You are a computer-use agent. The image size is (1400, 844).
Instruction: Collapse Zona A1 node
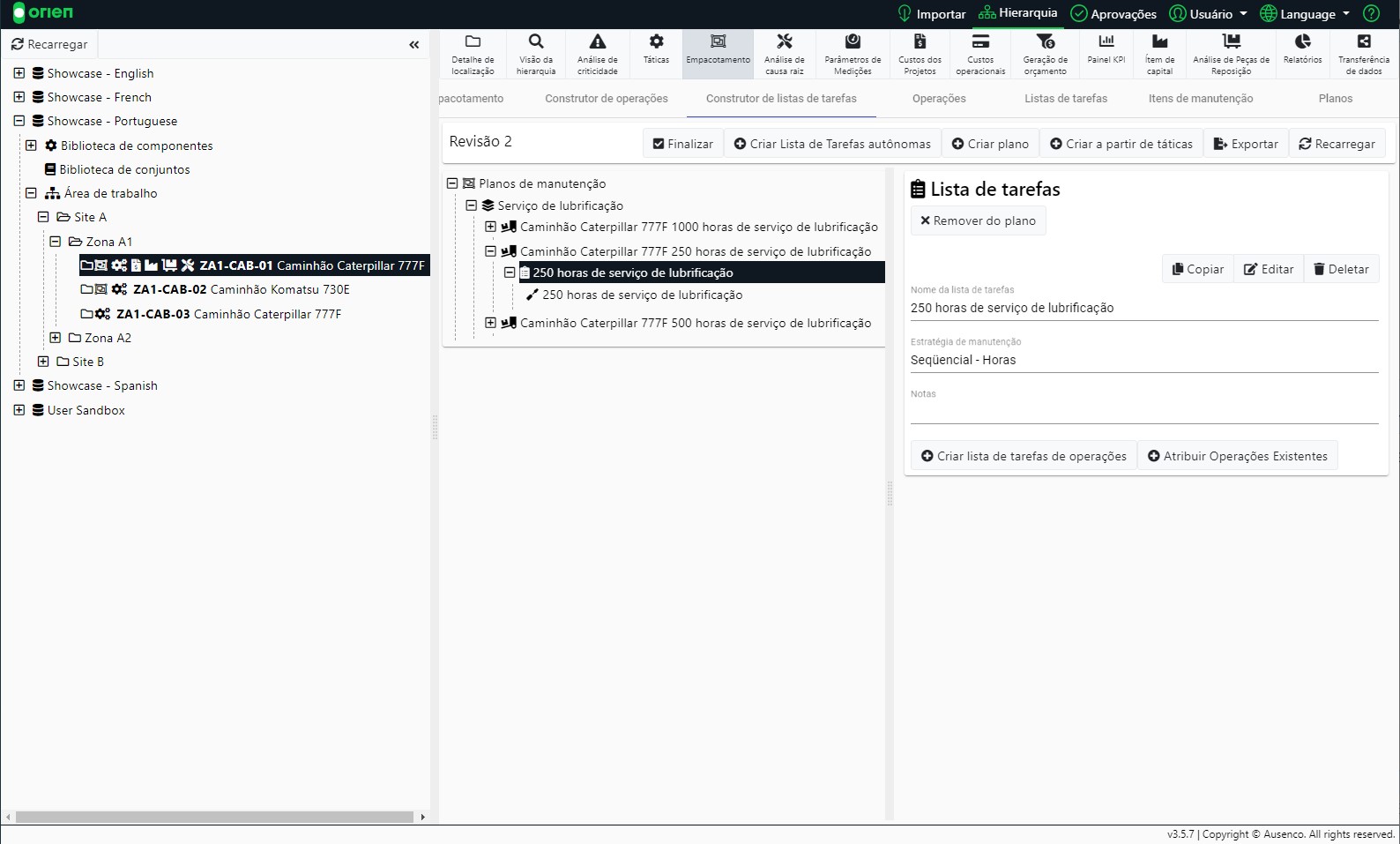click(x=55, y=242)
